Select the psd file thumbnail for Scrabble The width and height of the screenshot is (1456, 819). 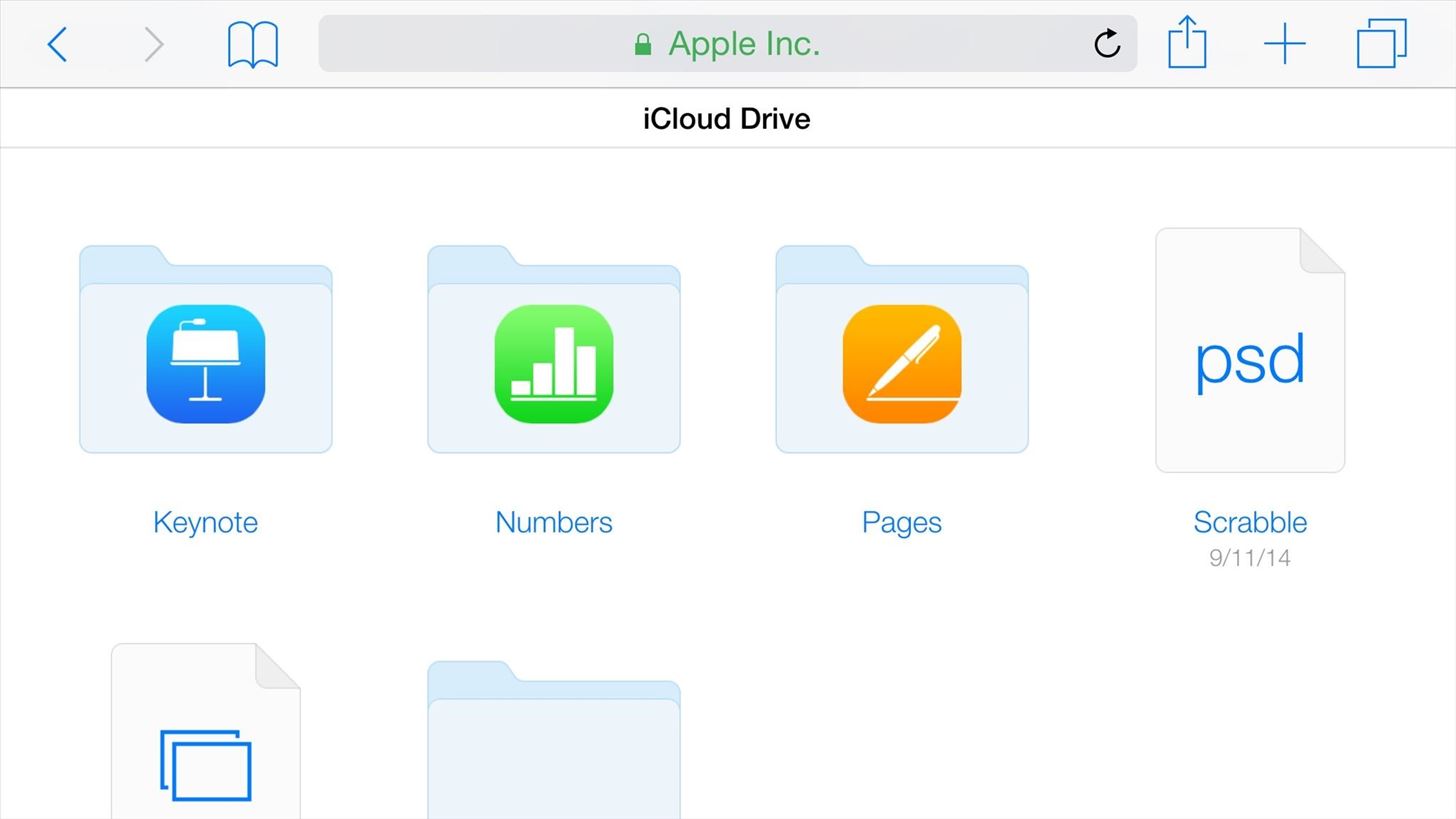[x=1249, y=350]
